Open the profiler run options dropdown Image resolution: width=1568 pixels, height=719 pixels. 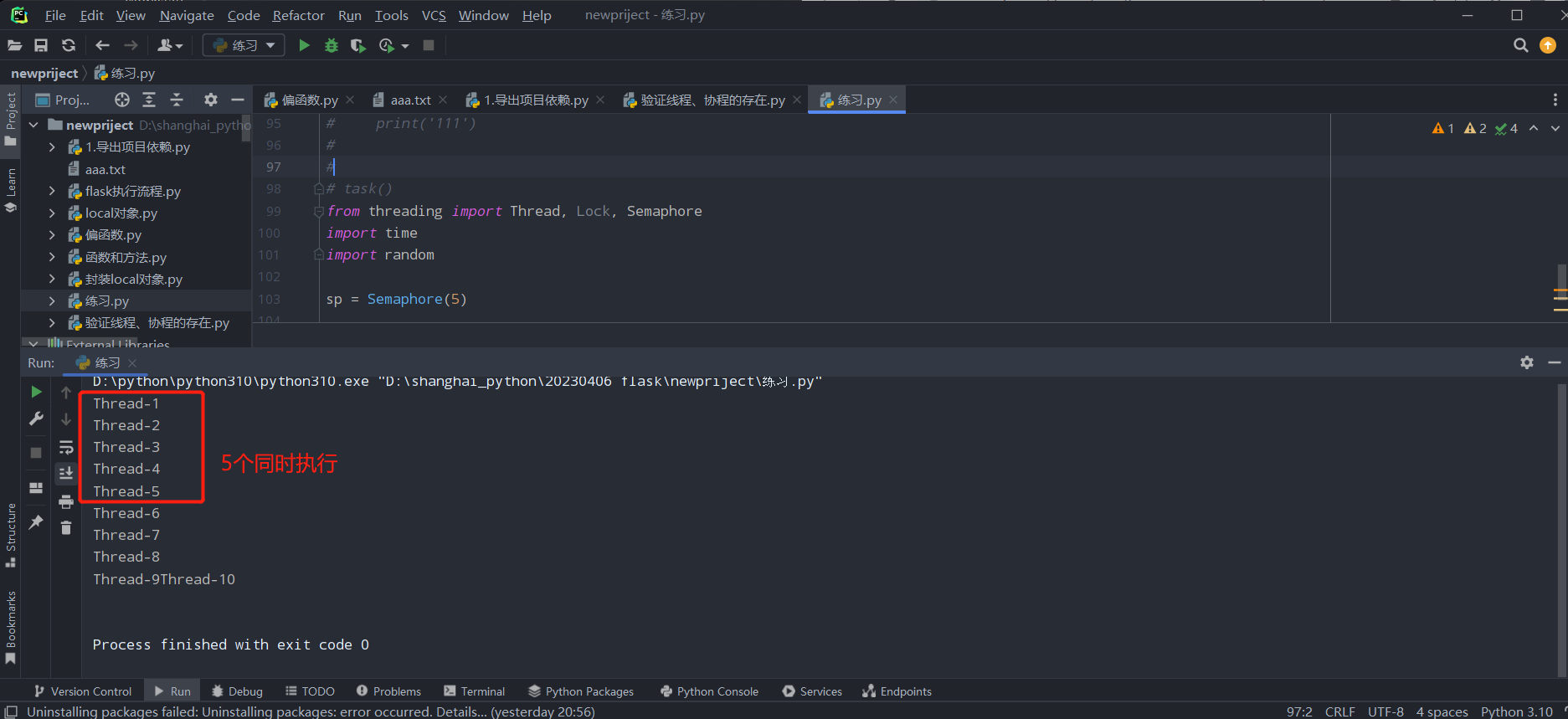405,46
